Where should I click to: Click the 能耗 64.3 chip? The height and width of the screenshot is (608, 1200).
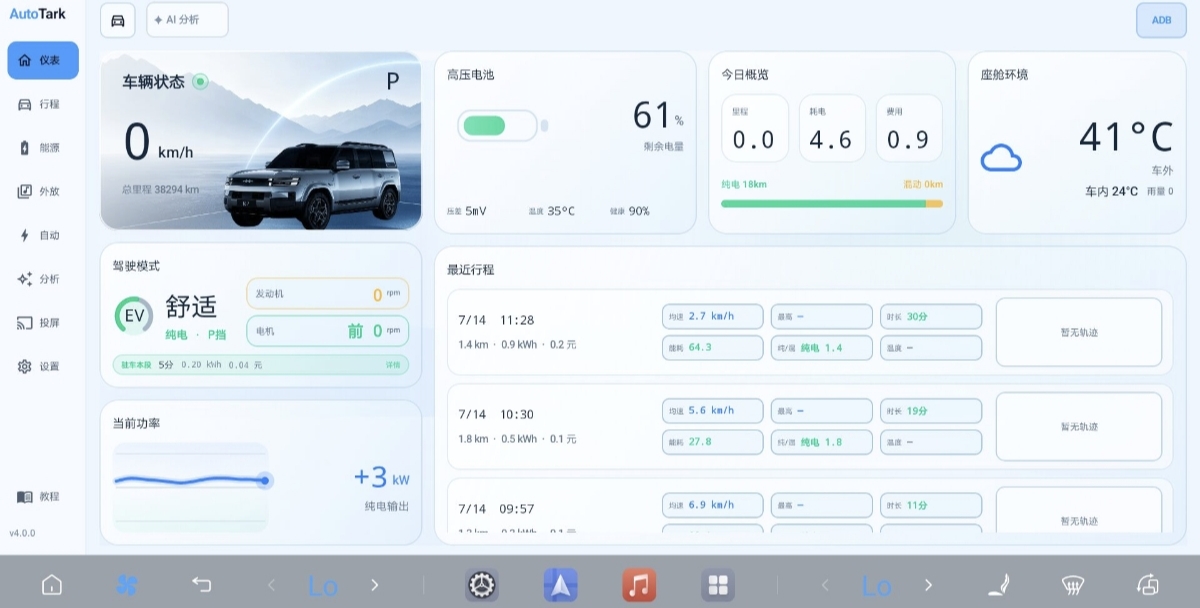coord(713,347)
